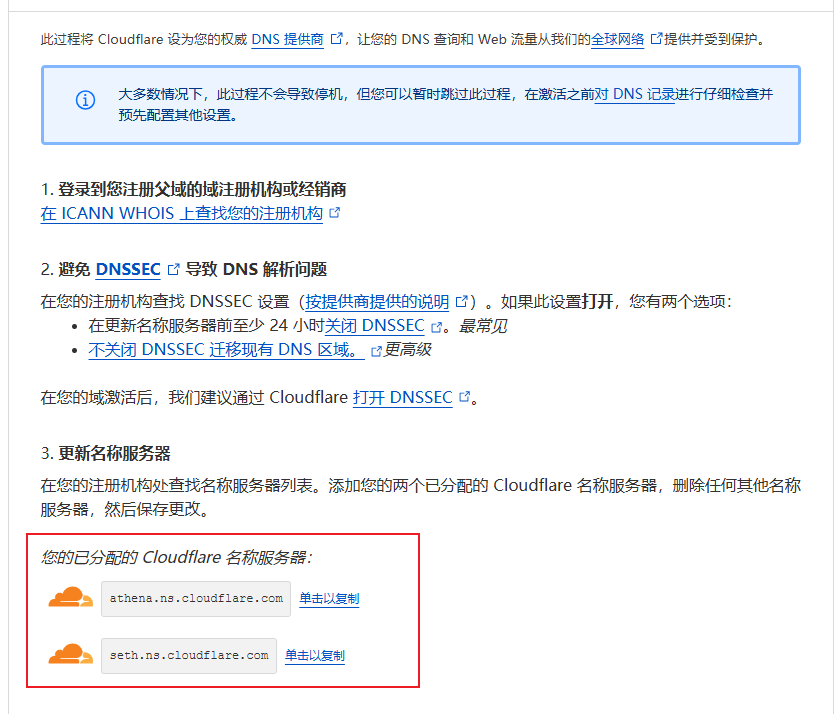
Task: Copy athena.ns.cloudflare.com via 单击以复制
Action: [x=329, y=599]
